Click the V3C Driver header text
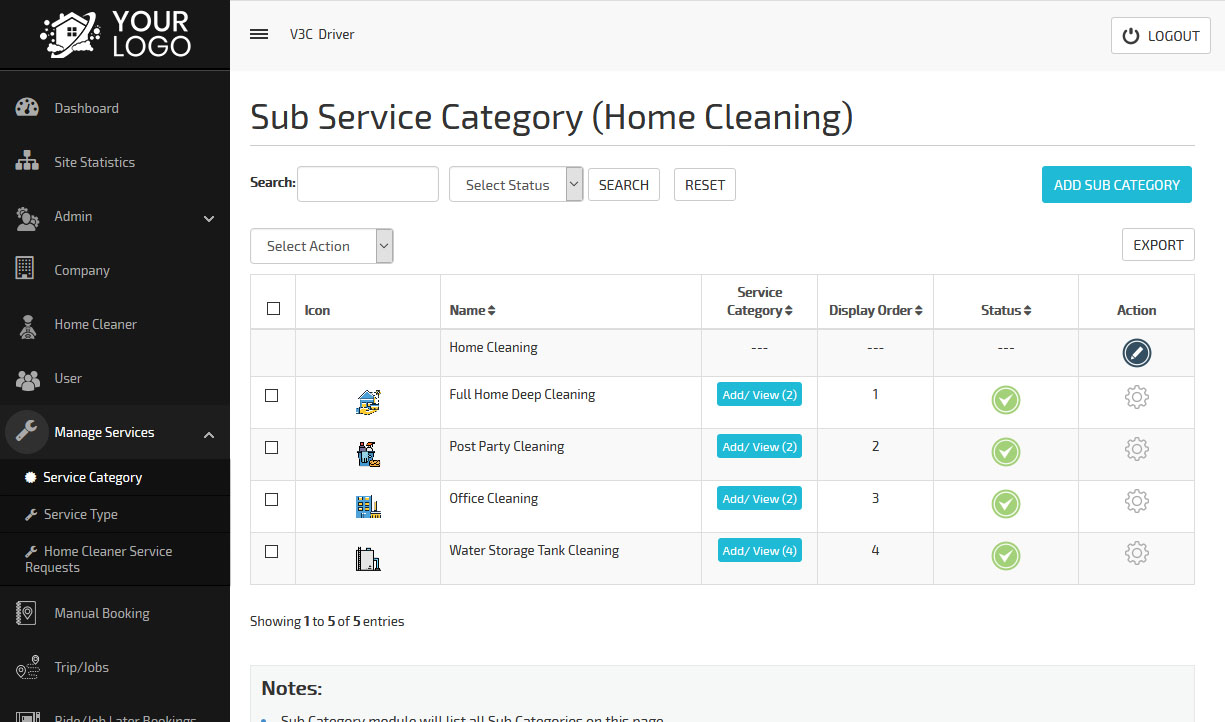The image size is (1225, 722). point(322,34)
